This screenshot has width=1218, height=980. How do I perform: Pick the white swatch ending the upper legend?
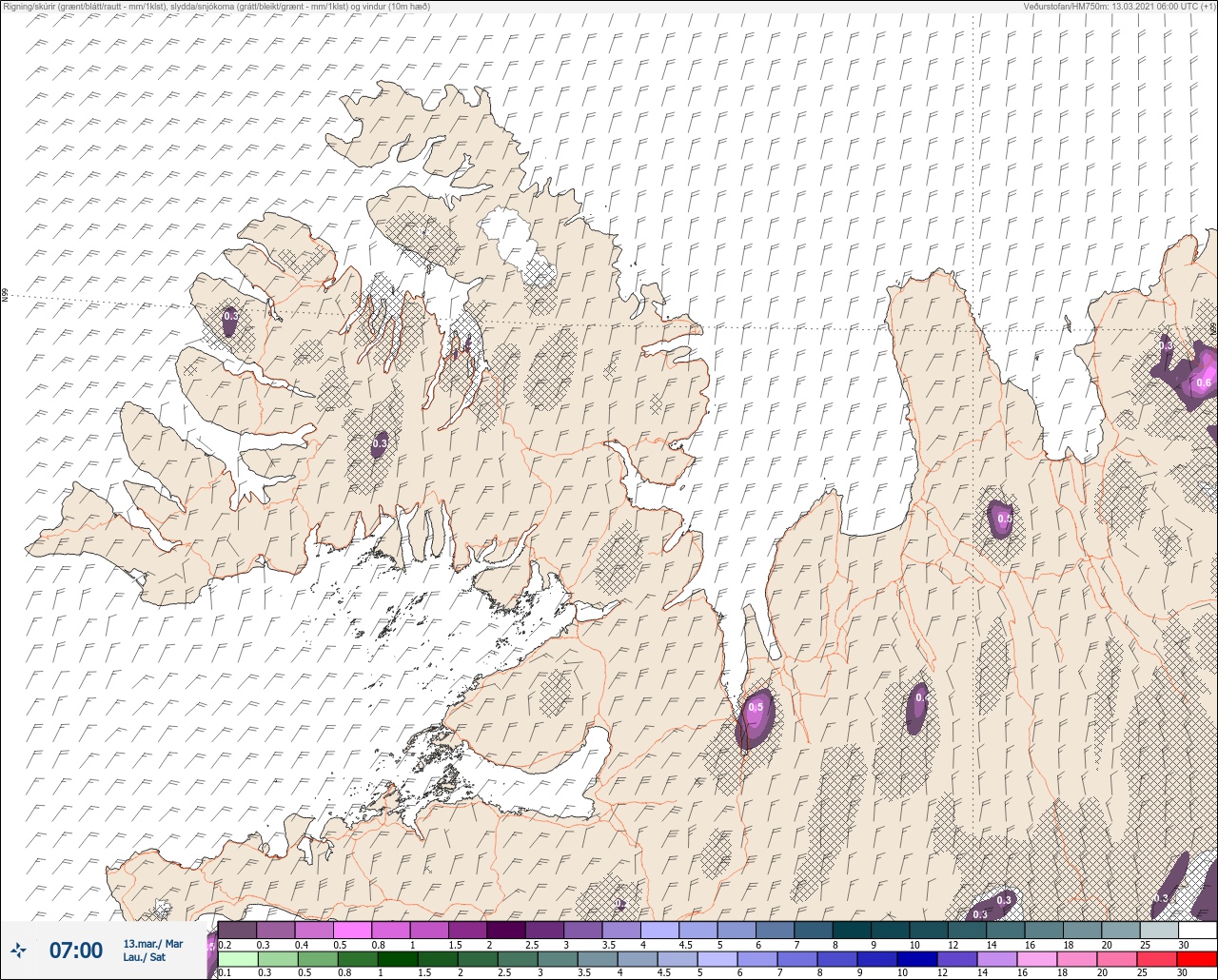pyautogui.click(x=1198, y=930)
